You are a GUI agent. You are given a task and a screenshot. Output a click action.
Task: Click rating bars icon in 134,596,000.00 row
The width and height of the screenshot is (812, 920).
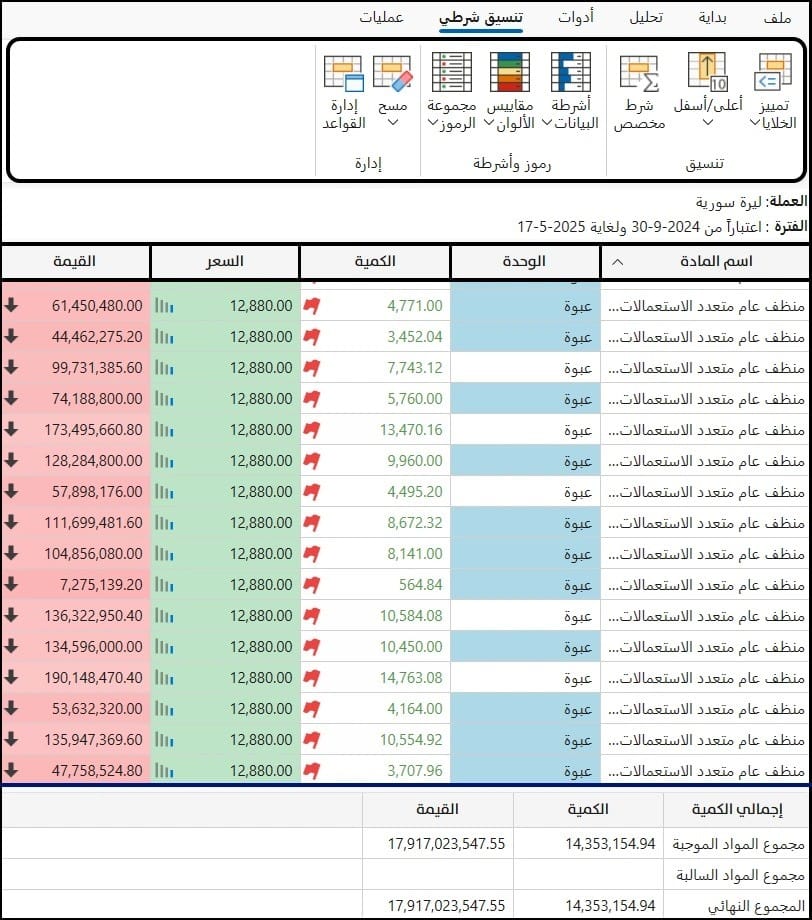point(164,647)
